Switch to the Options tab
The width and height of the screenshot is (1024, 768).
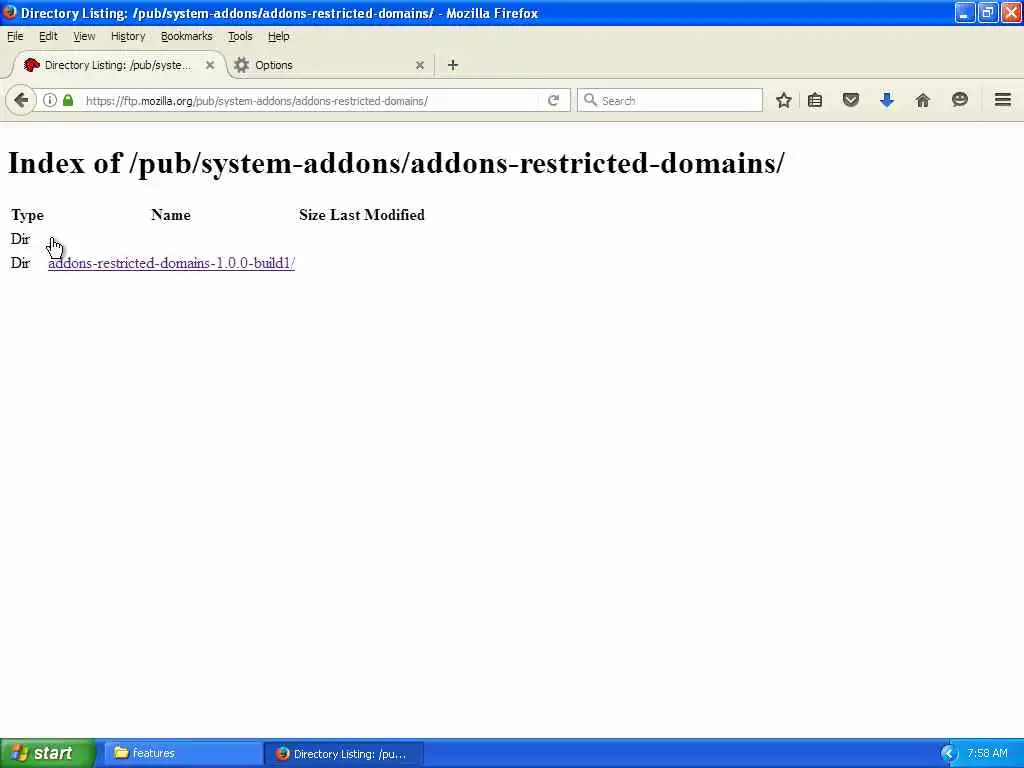coord(330,65)
